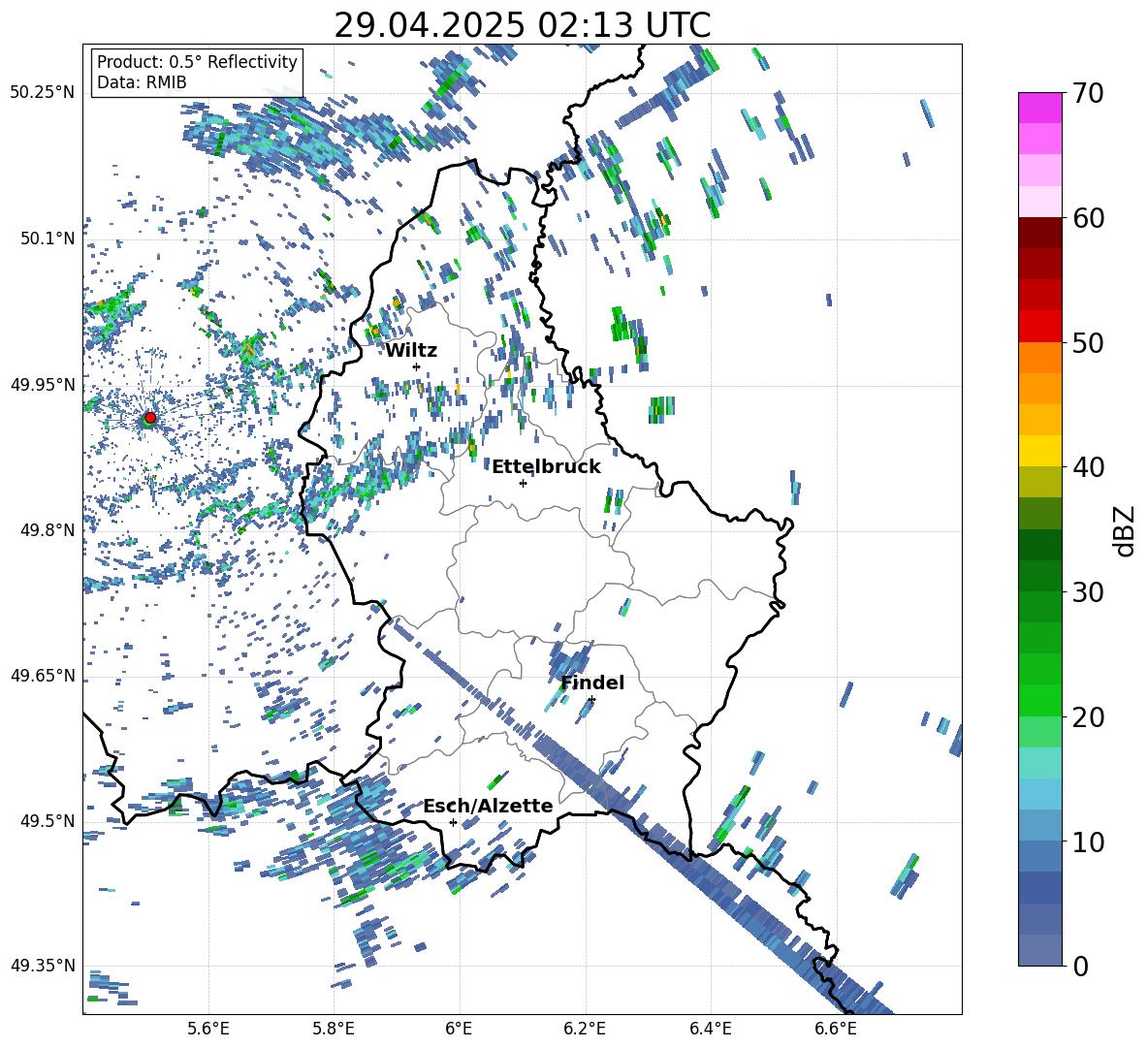The height and width of the screenshot is (1048, 1148).
Task: Click the 6.2°E longitude label
Action: click(x=585, y=1029)
